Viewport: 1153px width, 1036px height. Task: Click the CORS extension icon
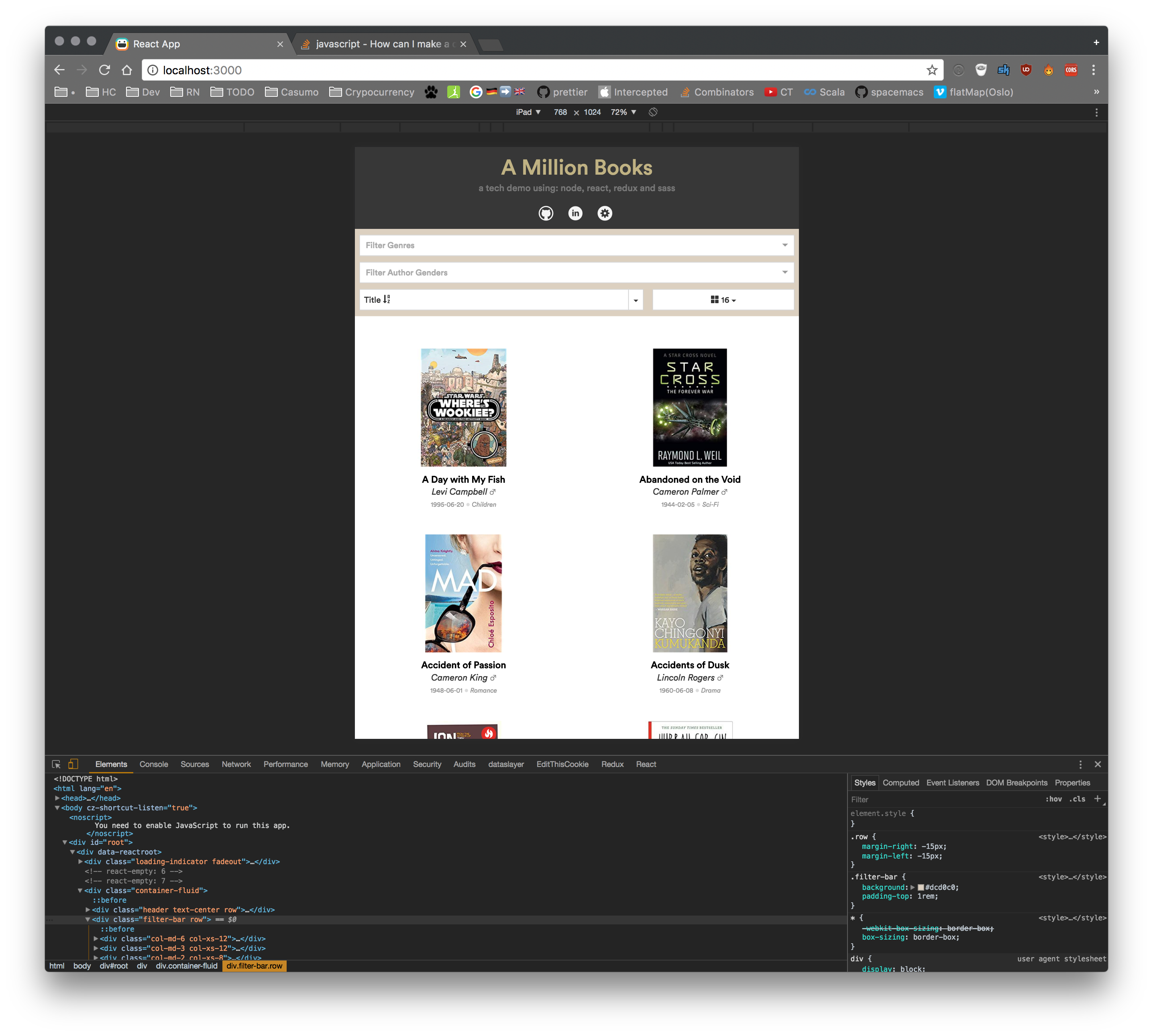click(x=1071, y=70)
